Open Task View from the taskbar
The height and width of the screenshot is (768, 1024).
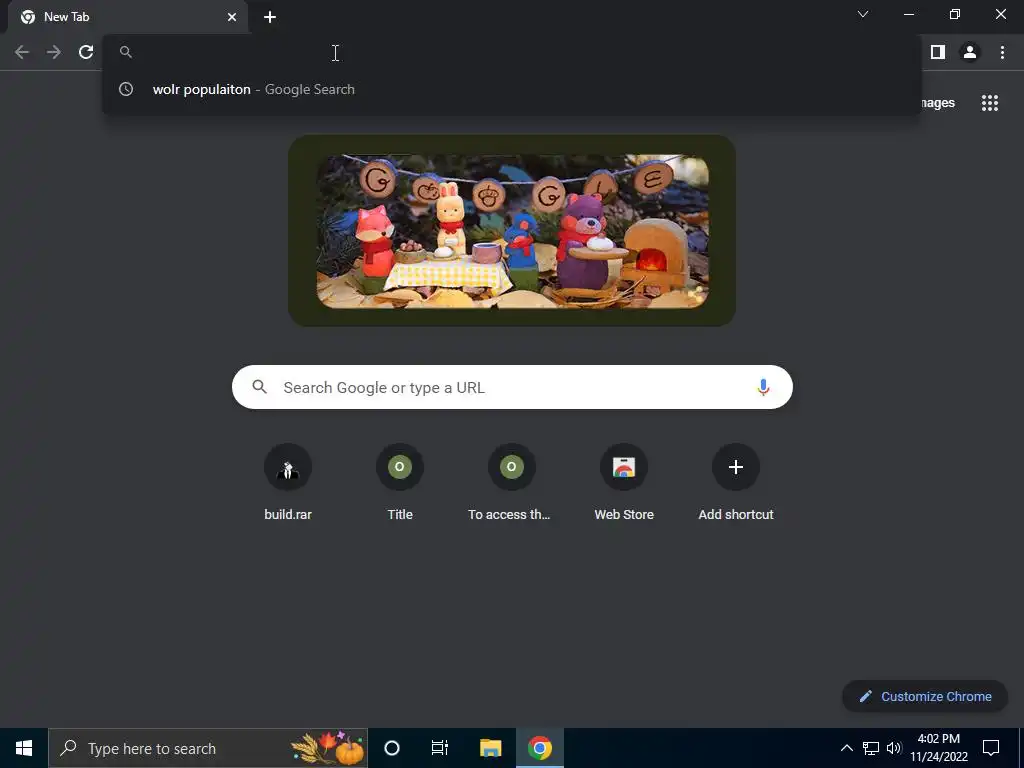[x=440, y=748]
